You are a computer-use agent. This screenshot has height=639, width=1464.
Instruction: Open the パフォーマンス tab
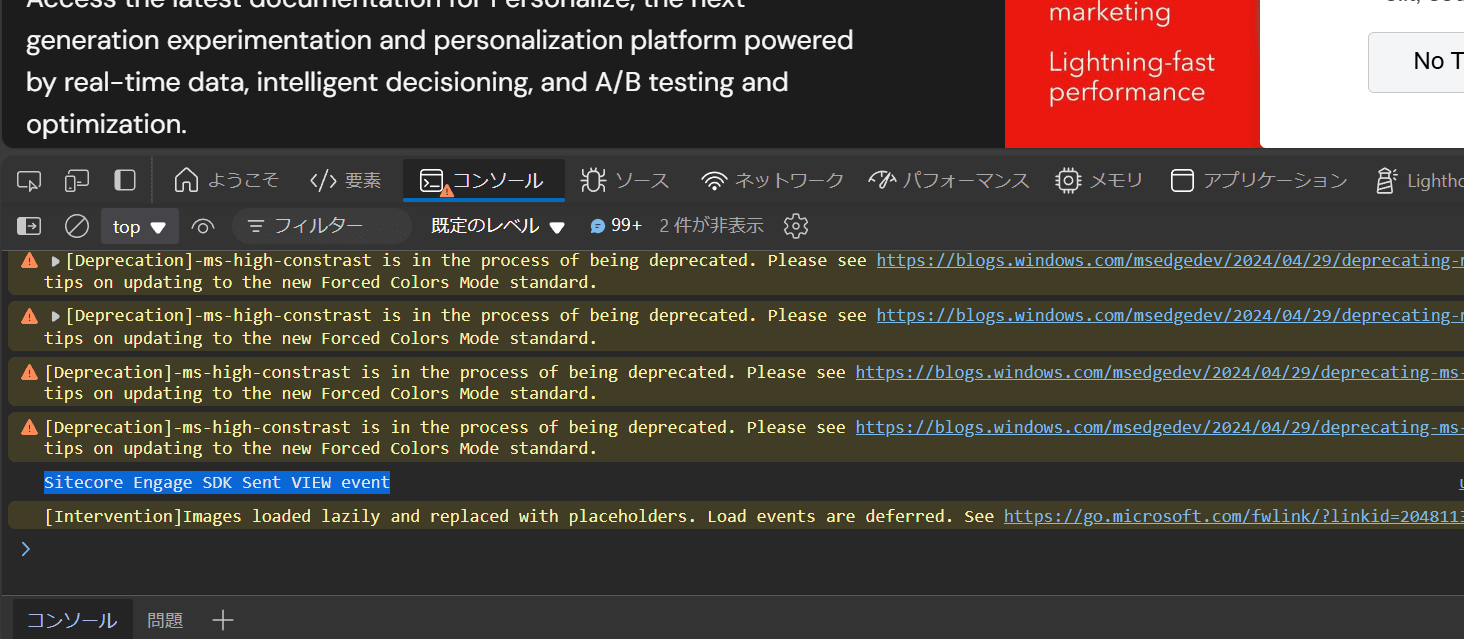948,181
